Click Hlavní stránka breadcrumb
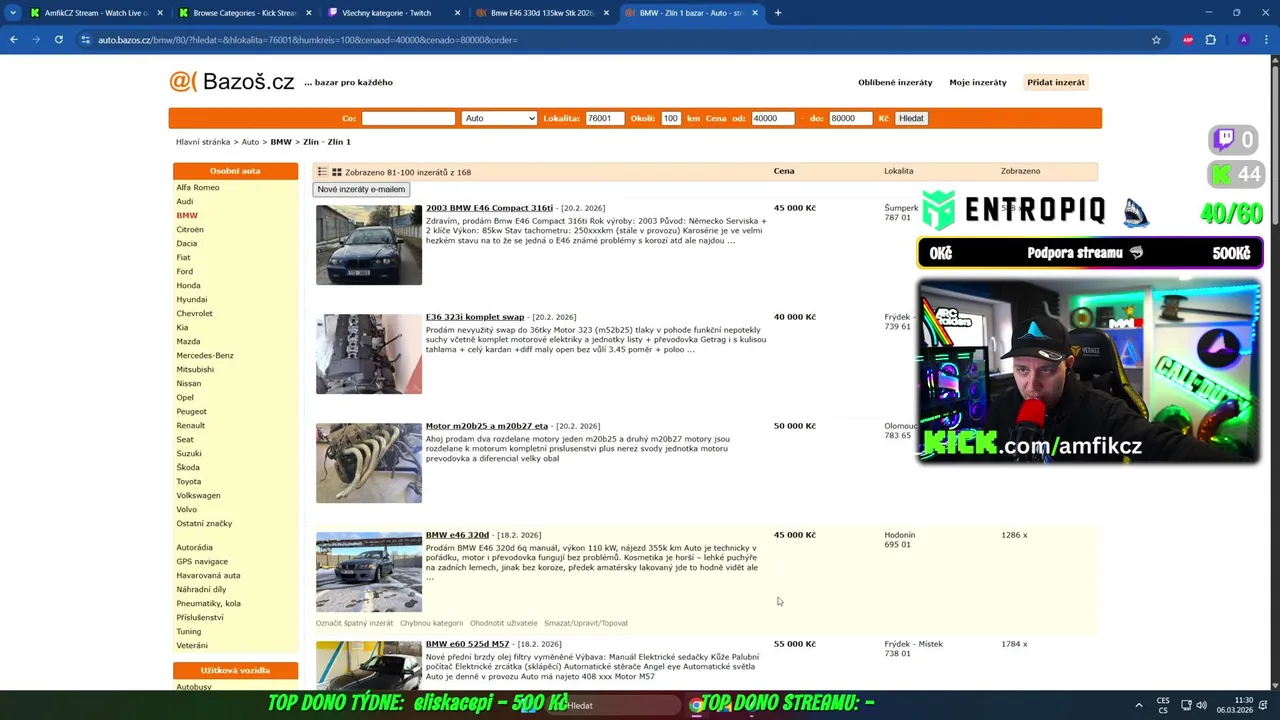 tap(203, 142)
